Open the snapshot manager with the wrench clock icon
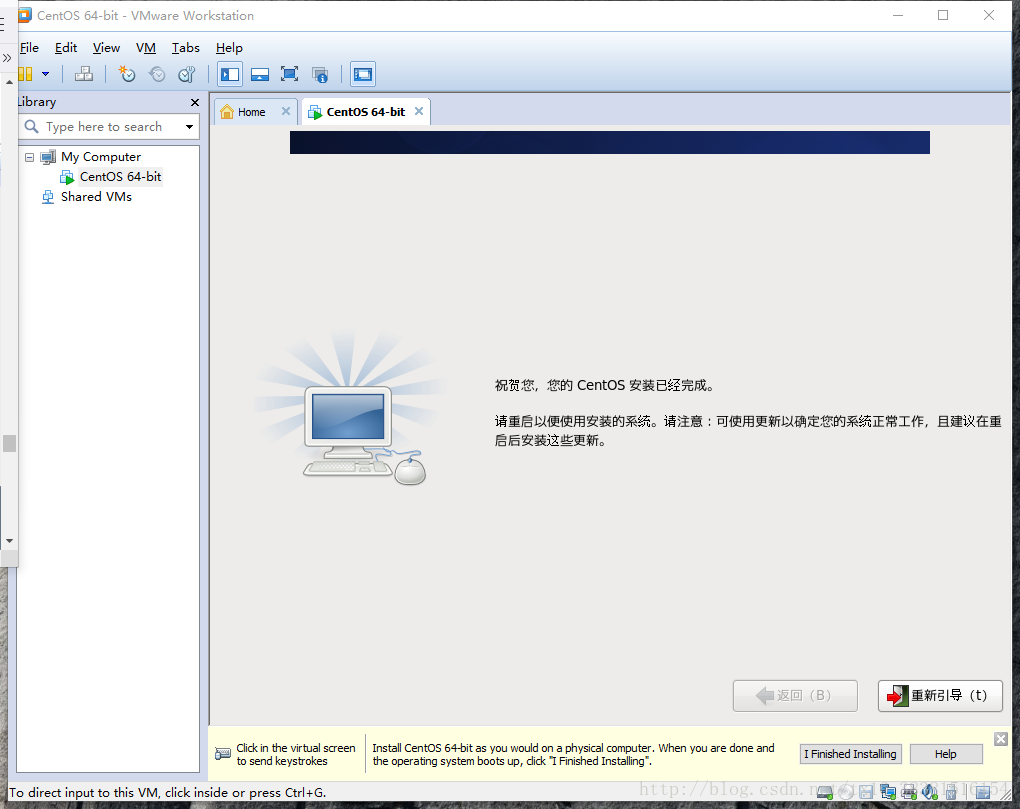The width and height of the screenshot is (1020, 809). click(187, 74)
